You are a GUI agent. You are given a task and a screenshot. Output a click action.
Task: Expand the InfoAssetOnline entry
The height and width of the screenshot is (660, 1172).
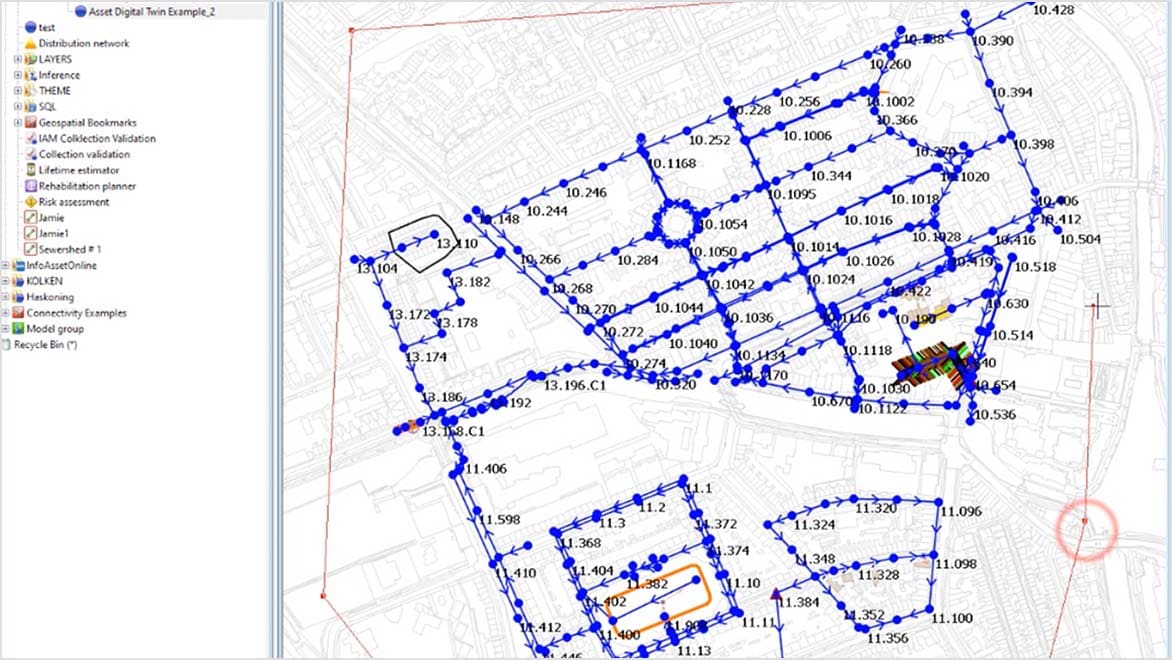point(8,265)
